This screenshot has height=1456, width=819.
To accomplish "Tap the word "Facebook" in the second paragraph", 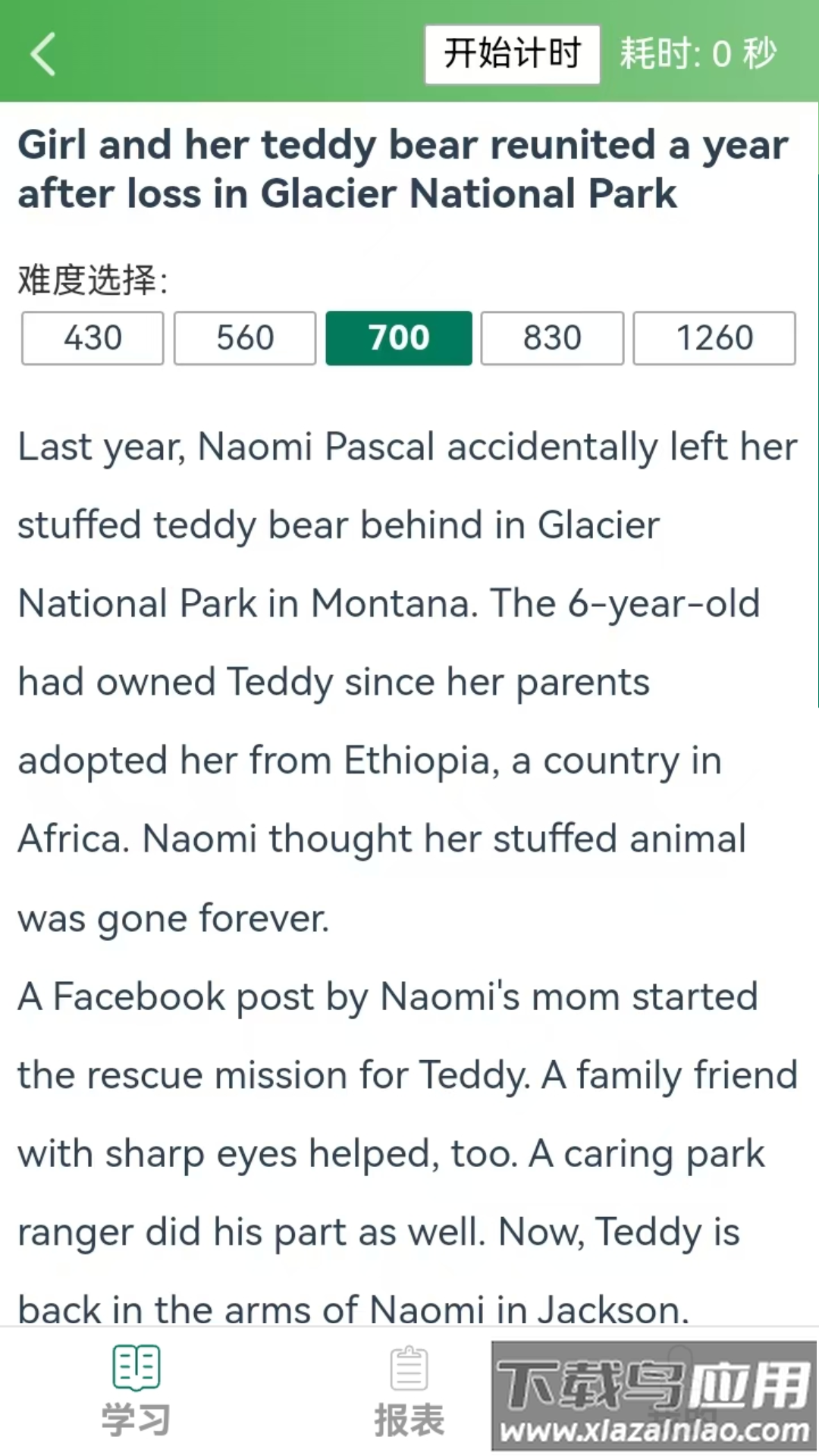I will [x=139, y=996].
